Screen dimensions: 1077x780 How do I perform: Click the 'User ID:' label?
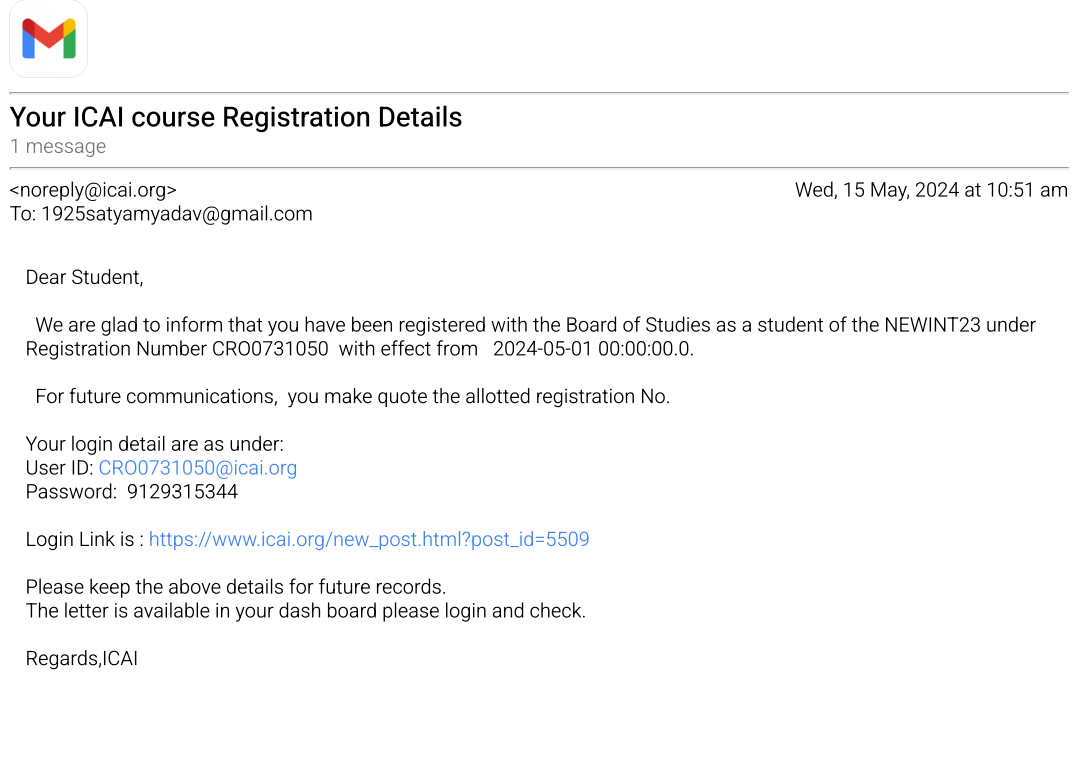(60, 468)
